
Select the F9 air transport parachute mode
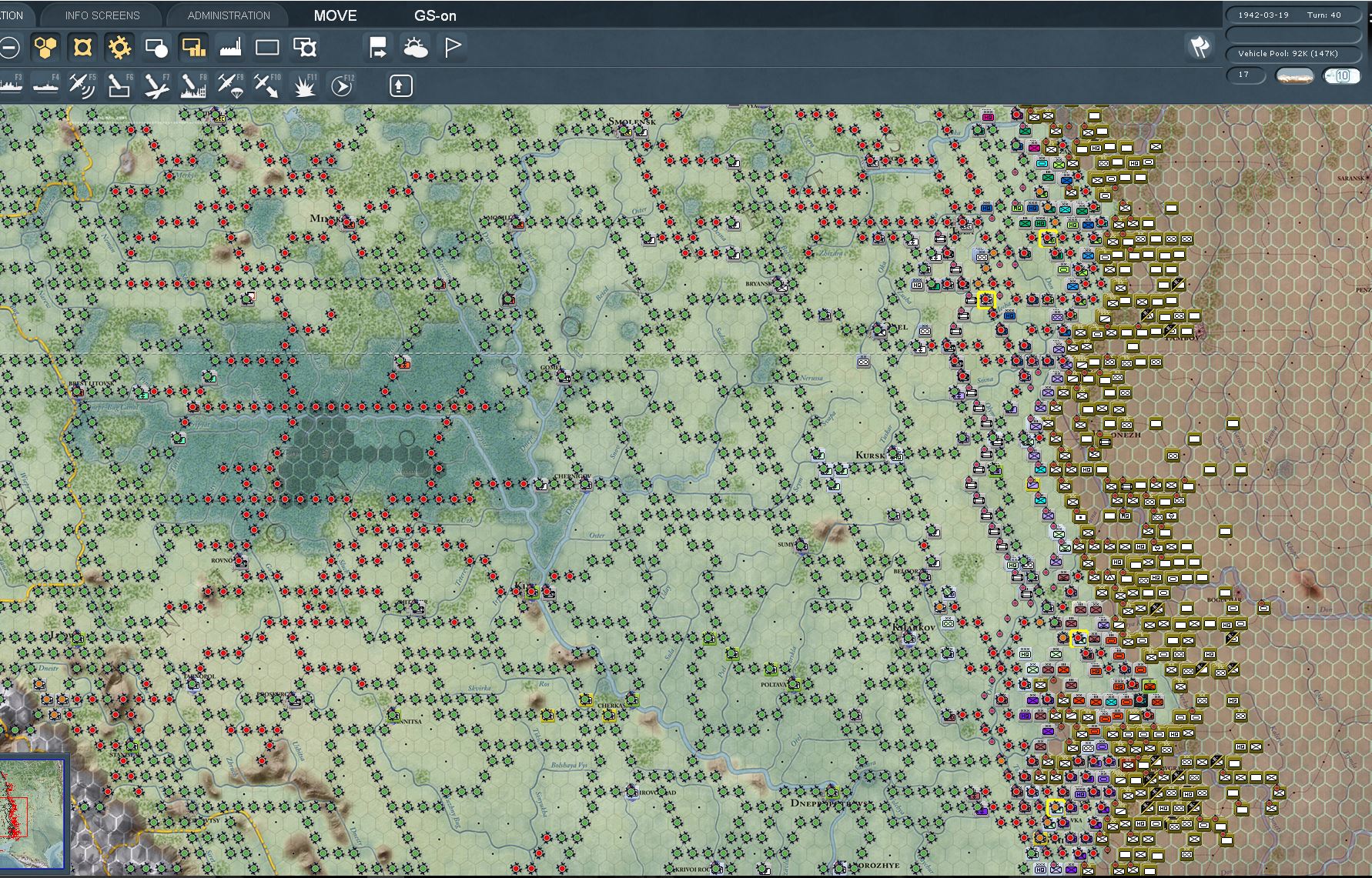(230, 85)
